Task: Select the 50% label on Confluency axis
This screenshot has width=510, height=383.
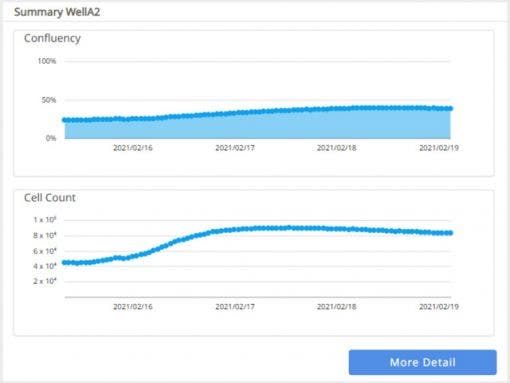Action: pos(49,100)
